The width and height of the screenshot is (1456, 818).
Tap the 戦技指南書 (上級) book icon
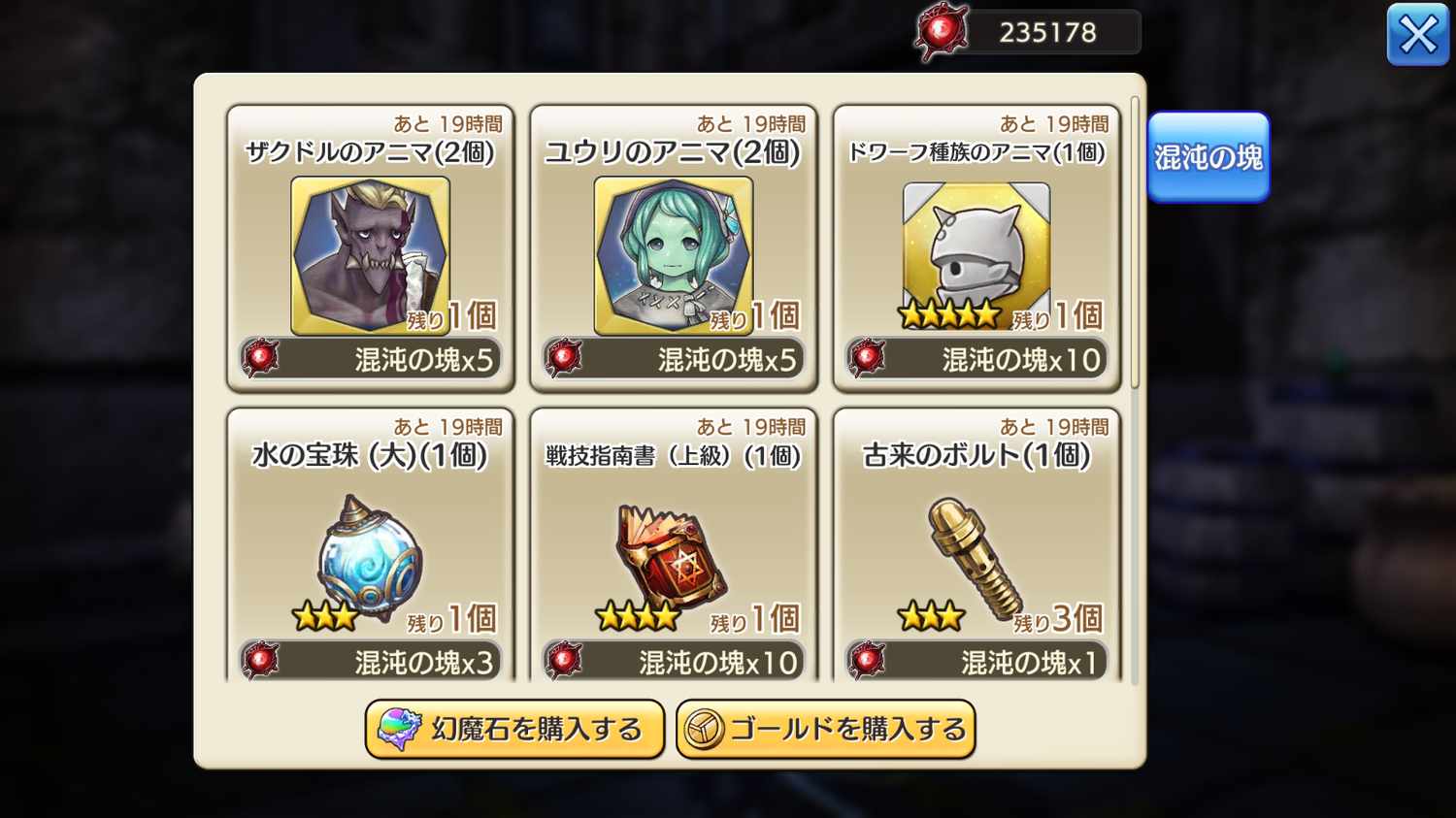[x=672, y=556]
